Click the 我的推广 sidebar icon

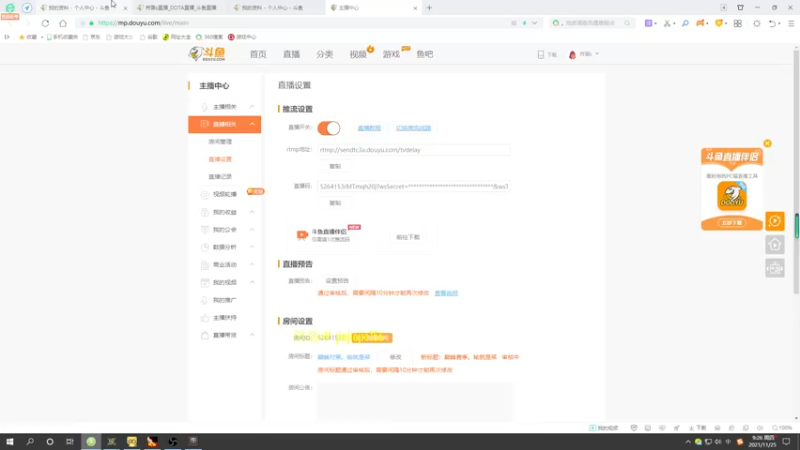(205, 300)
